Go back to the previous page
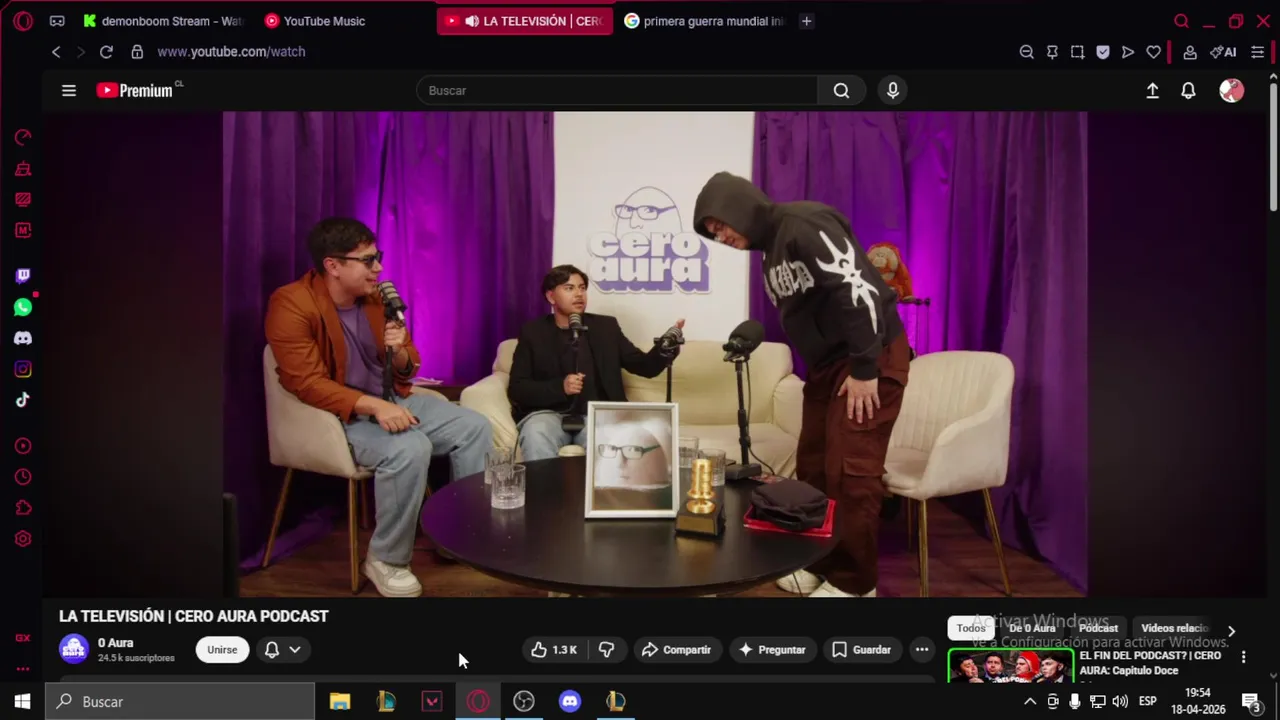The height and width of the screenshot is (720, 1280). point(56,52)
